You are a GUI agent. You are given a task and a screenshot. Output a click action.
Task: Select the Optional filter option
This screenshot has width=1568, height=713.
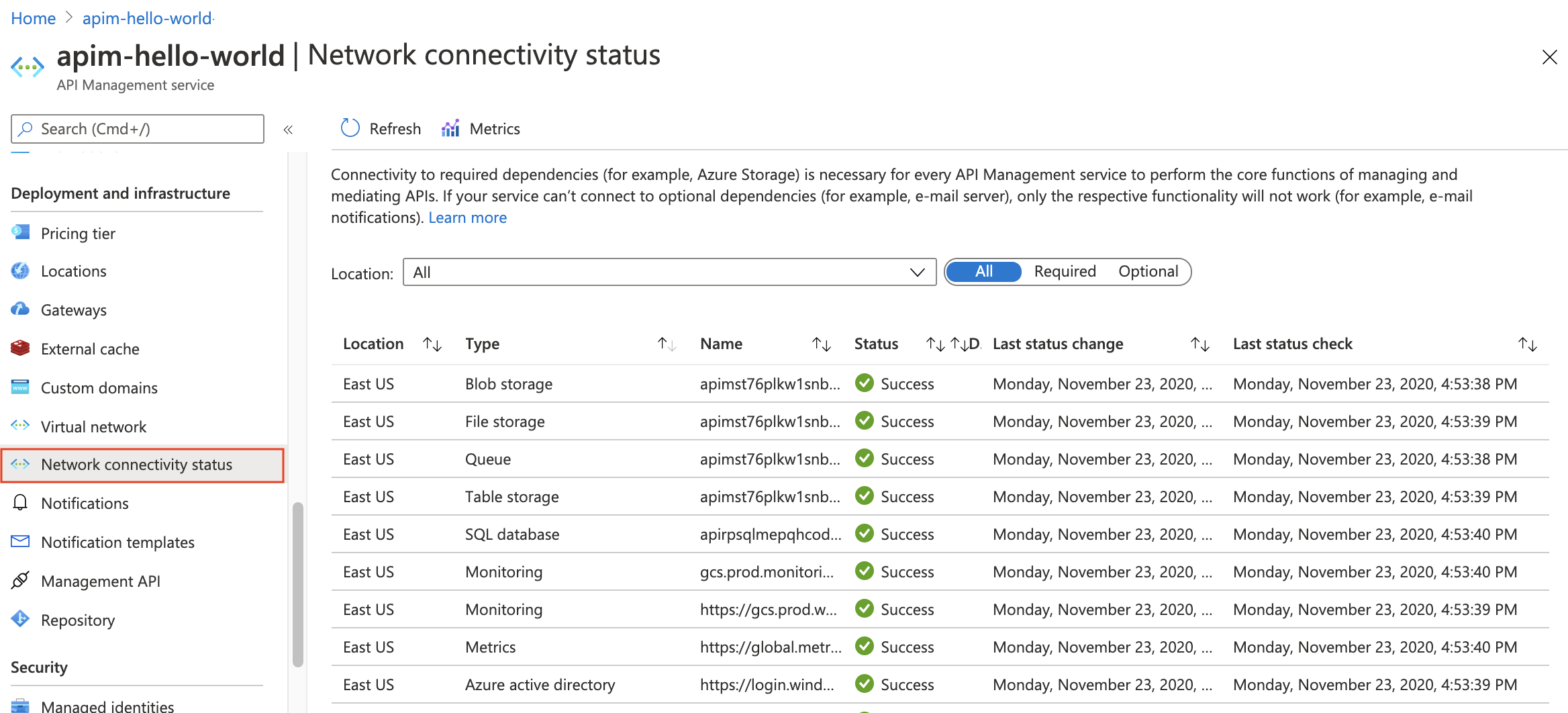(1148, 271)
